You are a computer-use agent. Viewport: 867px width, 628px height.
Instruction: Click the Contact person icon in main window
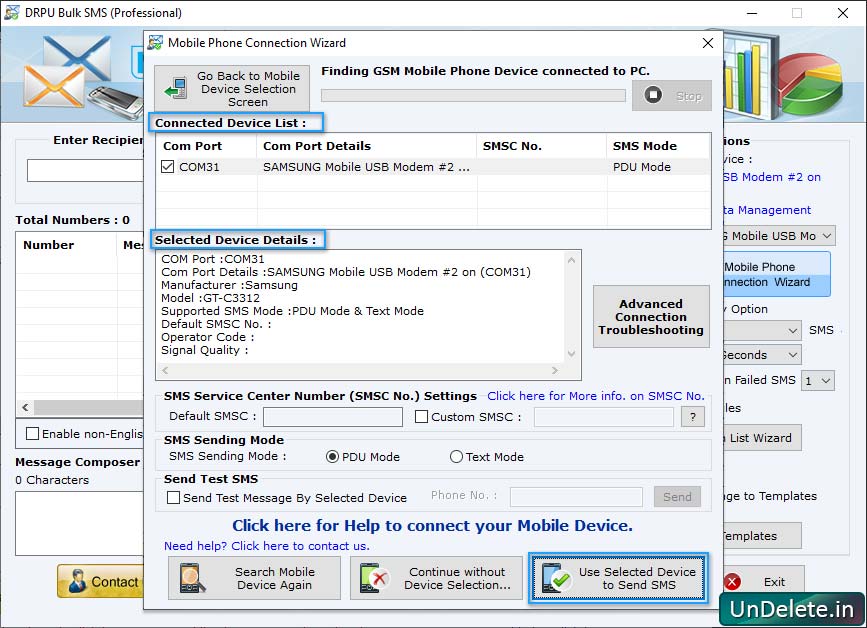pos(77,582)
